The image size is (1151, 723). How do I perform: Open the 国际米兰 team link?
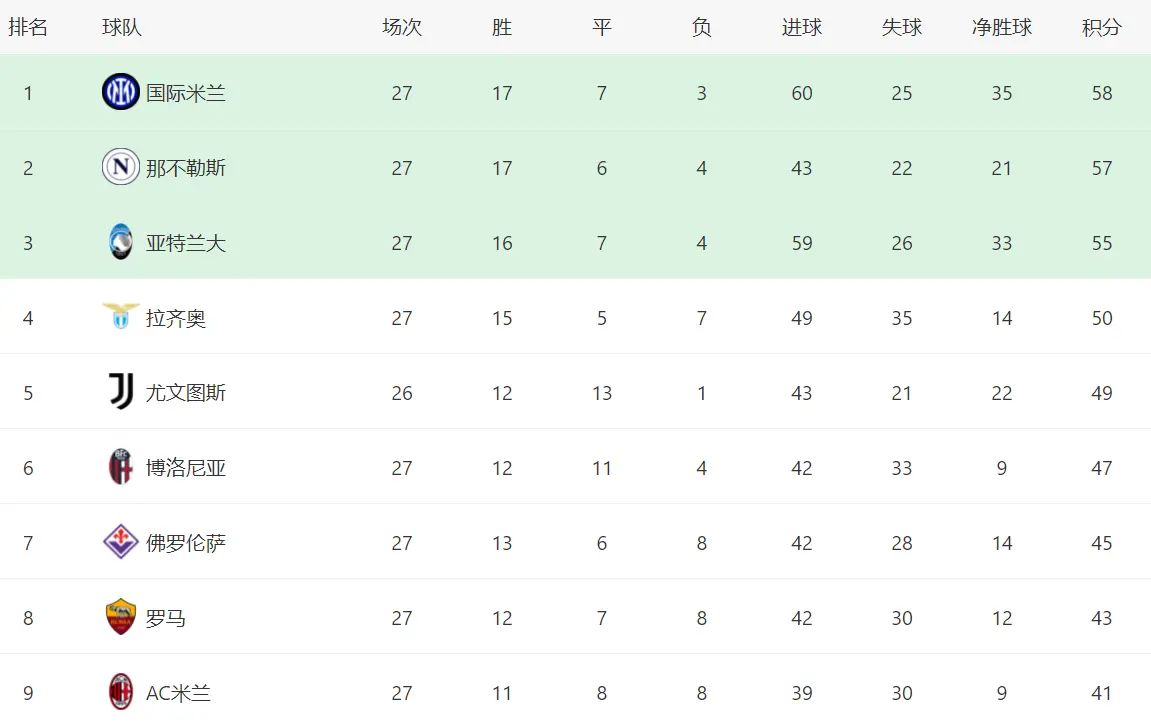(186, 93)
